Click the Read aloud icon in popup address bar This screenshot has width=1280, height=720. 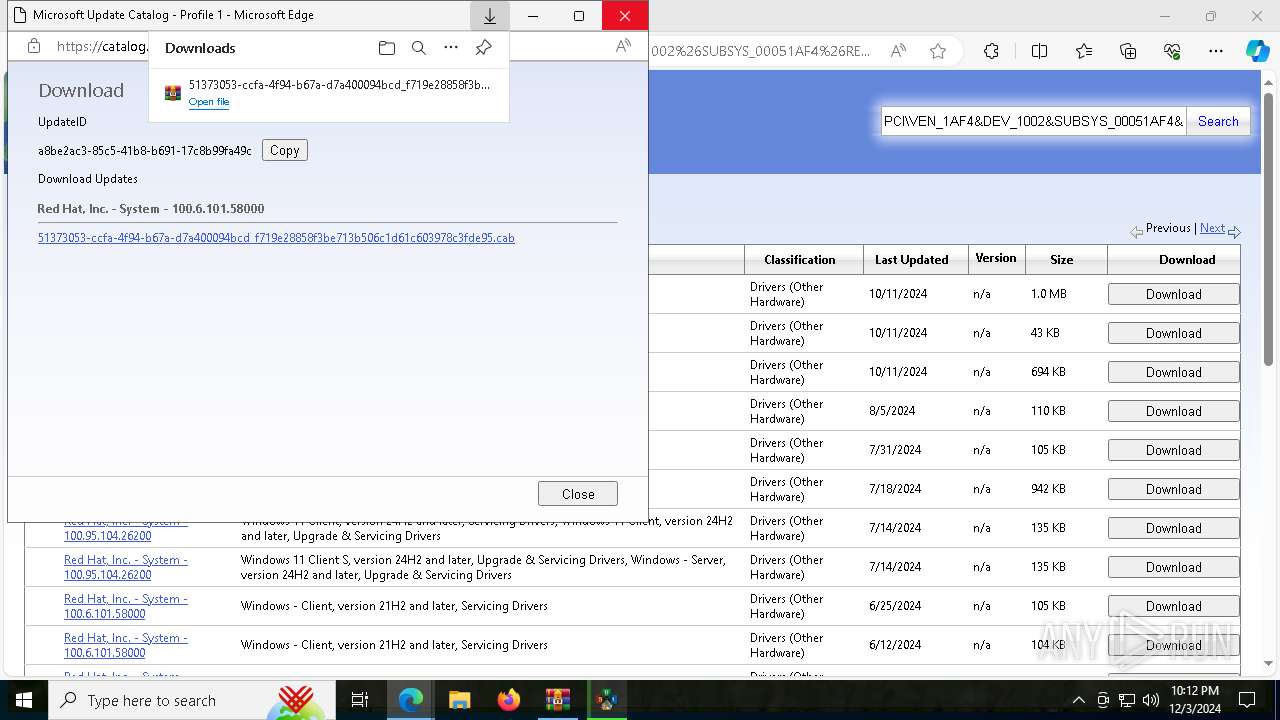pyautogui.click(x=623, y=46)
